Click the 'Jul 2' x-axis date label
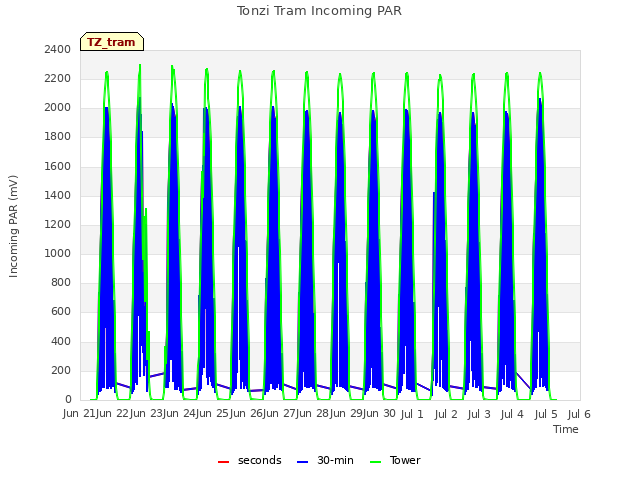640x480 pixels. pyautogui.click(x=446, y=414)
